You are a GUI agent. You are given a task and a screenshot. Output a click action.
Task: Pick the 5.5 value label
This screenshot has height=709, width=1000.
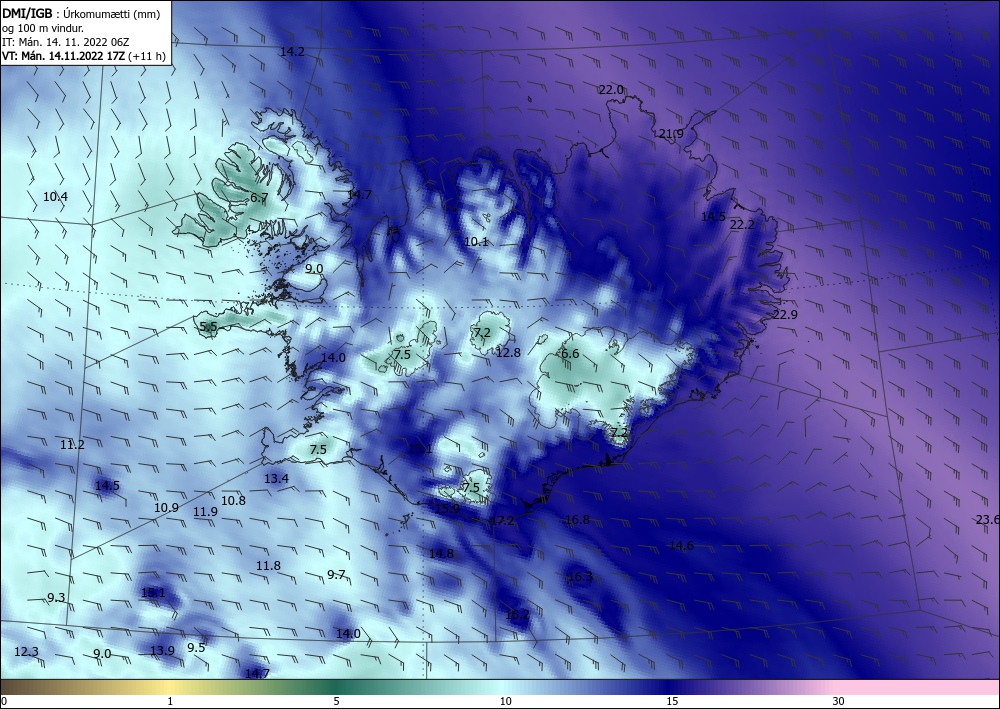pyautogui.click(x=209, y=326)
